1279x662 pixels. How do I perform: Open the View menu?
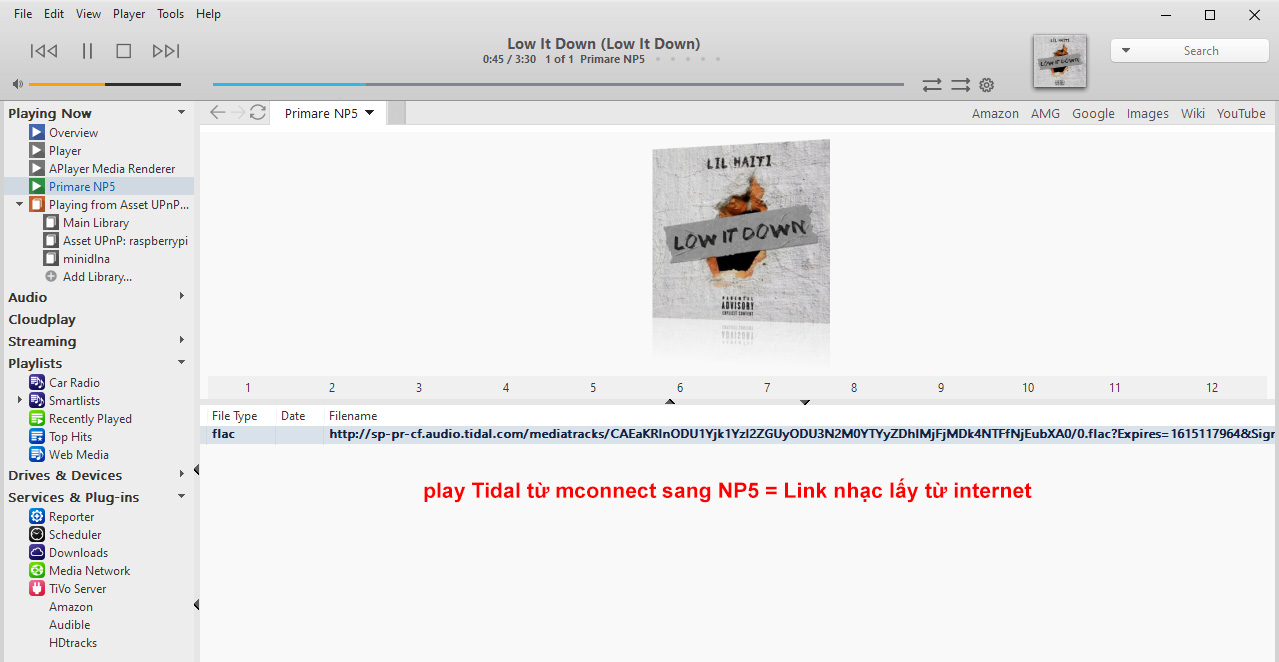(88, 14)
